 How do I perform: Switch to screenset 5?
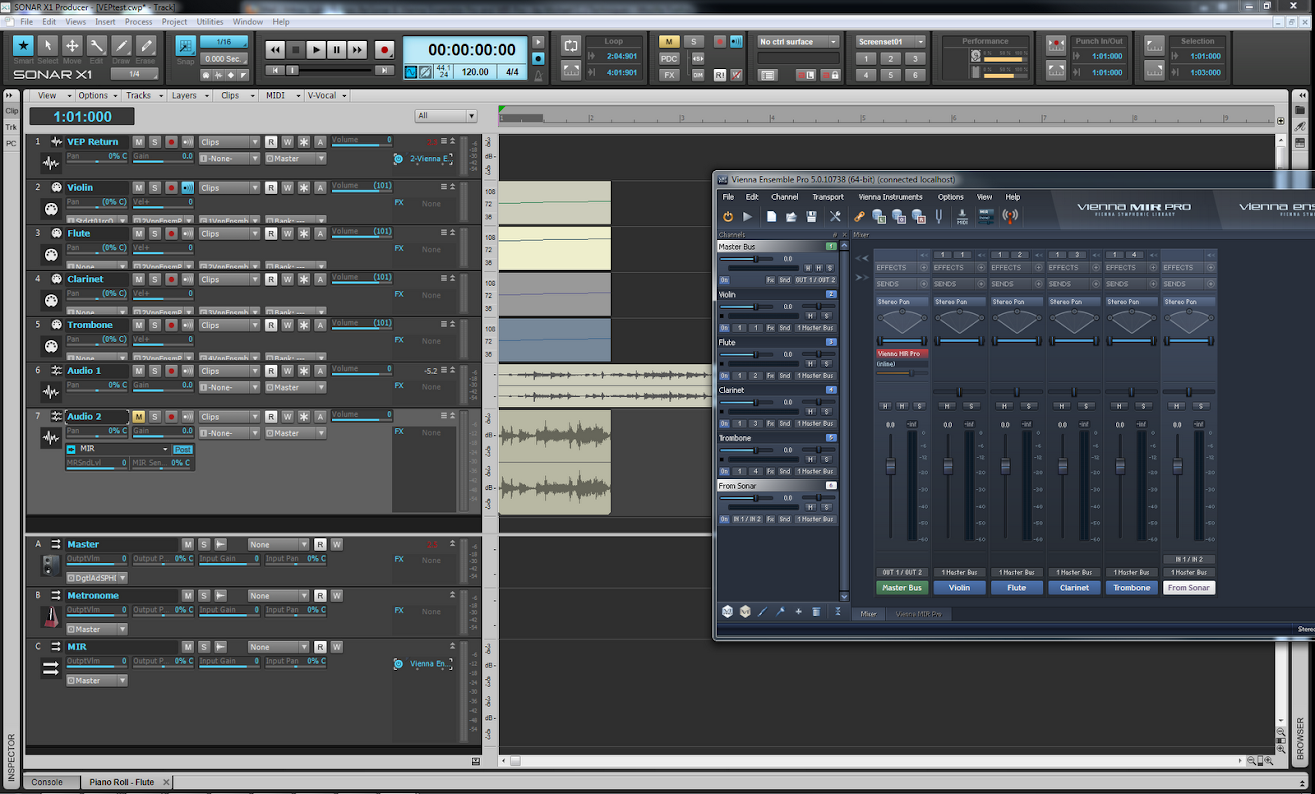click(890, 75)
